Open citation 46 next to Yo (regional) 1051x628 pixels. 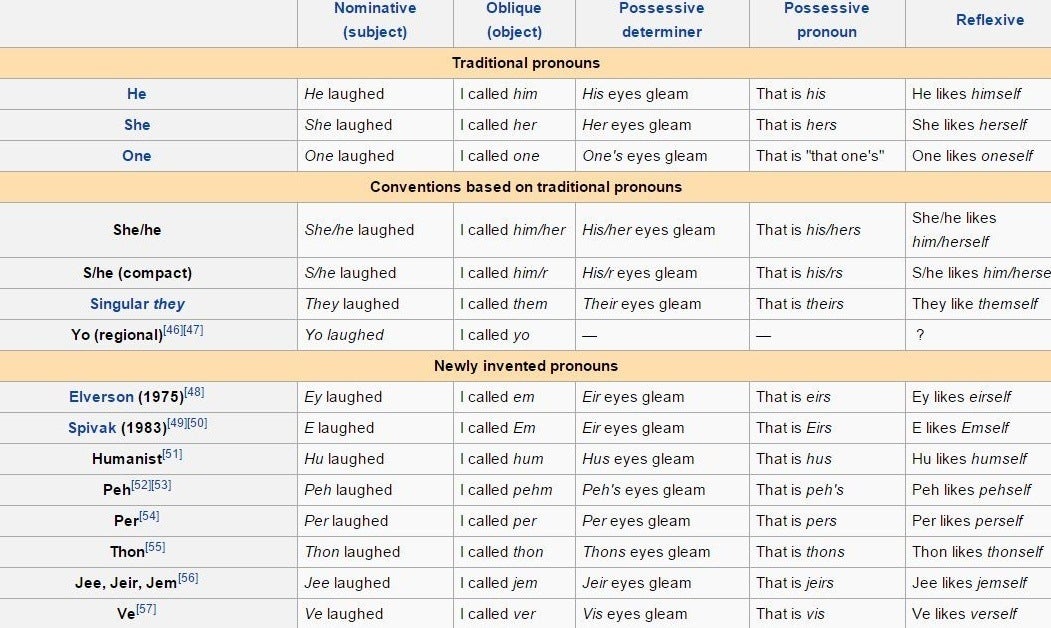pyautogui.click(x=174, y=331)
